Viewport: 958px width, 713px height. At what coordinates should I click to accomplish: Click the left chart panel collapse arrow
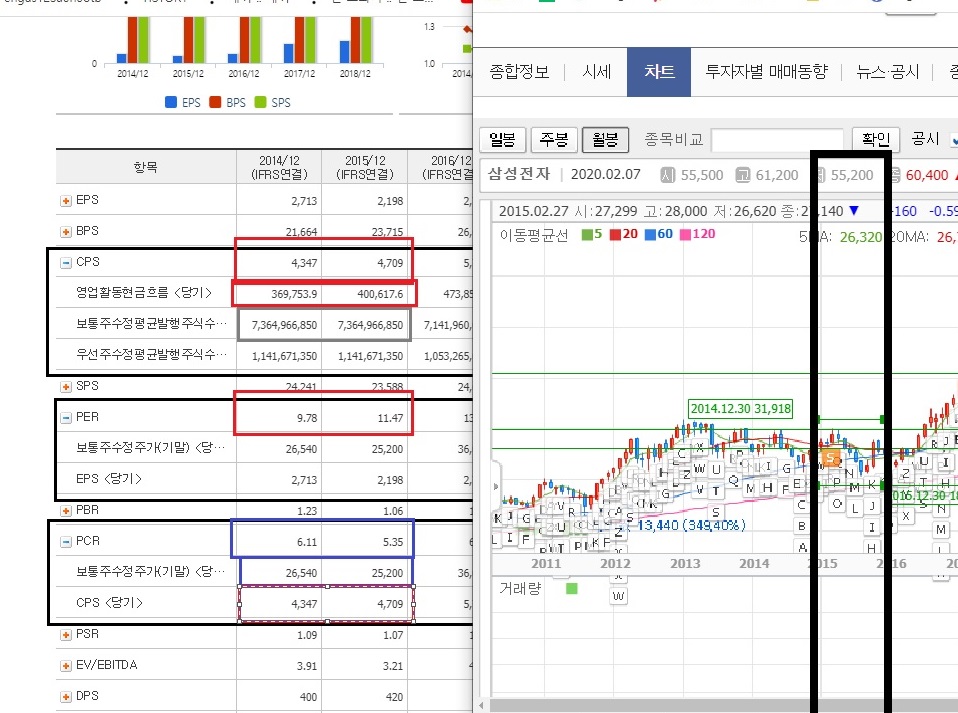(495, 487)
